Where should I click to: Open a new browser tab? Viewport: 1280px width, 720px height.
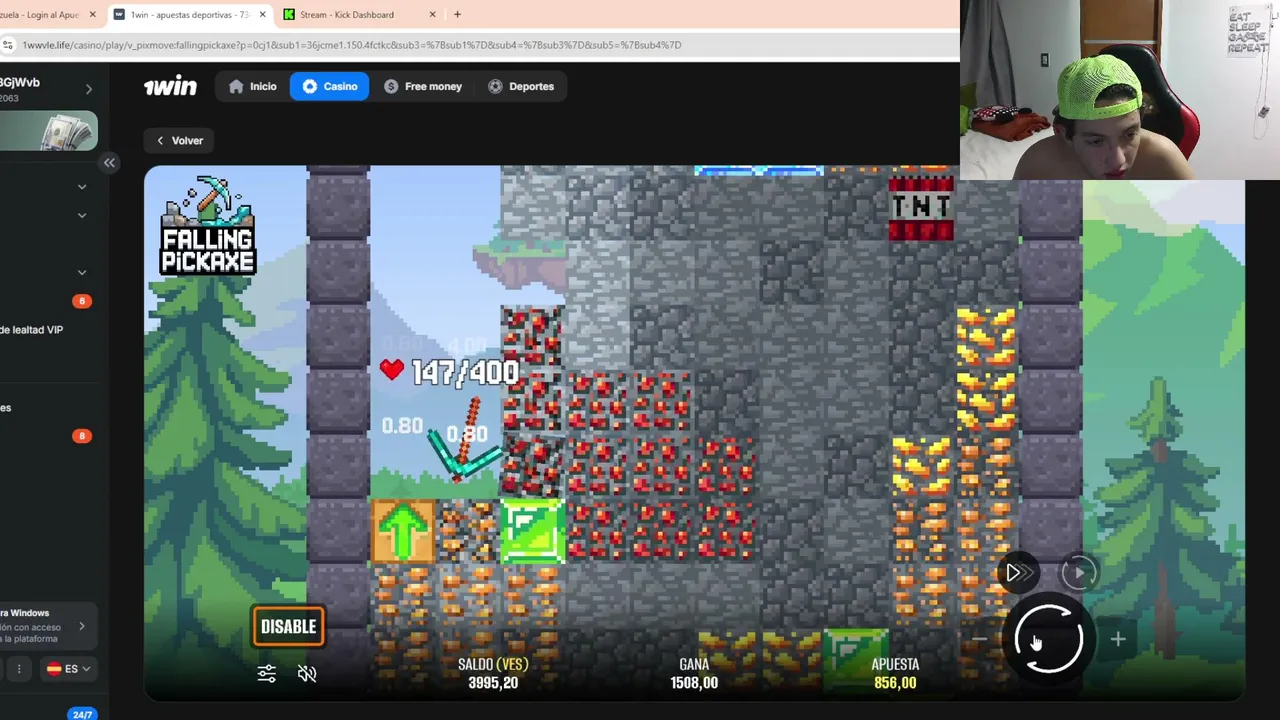[457, 15]
